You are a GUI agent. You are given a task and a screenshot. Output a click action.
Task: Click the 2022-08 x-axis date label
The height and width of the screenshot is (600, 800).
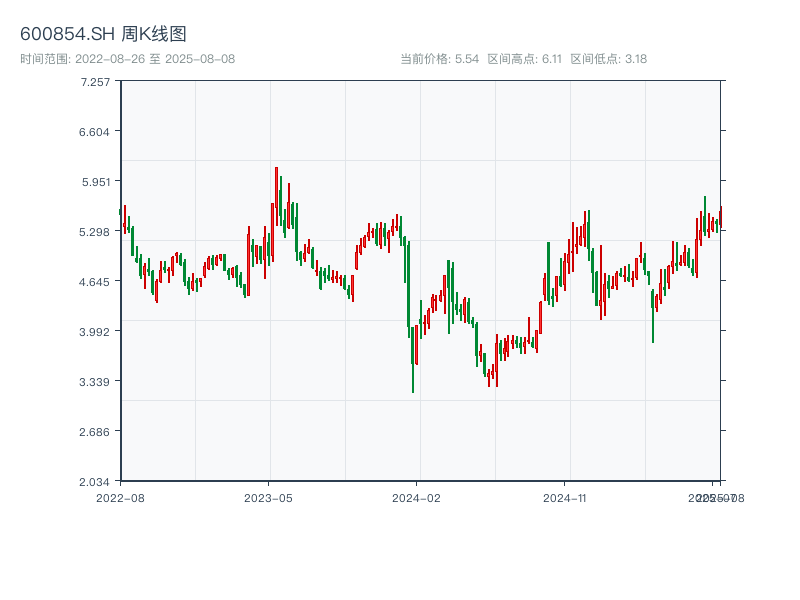click(x=120, y=497)
